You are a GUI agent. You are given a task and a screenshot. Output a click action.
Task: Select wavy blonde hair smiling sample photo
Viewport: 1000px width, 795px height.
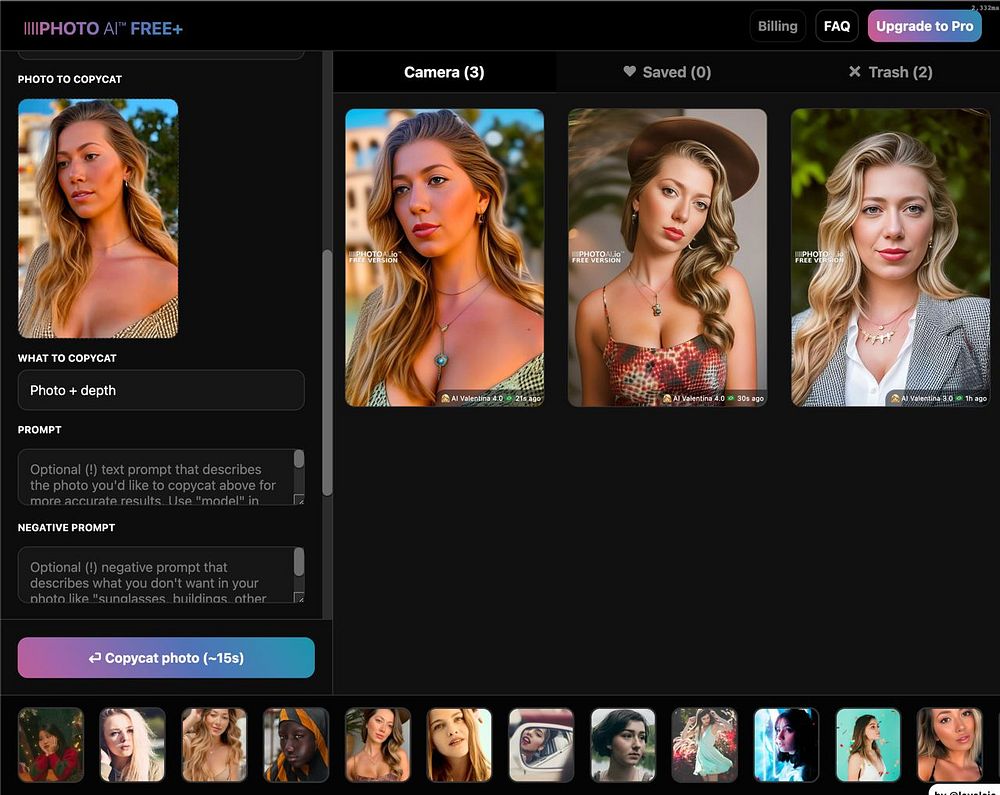214,745
